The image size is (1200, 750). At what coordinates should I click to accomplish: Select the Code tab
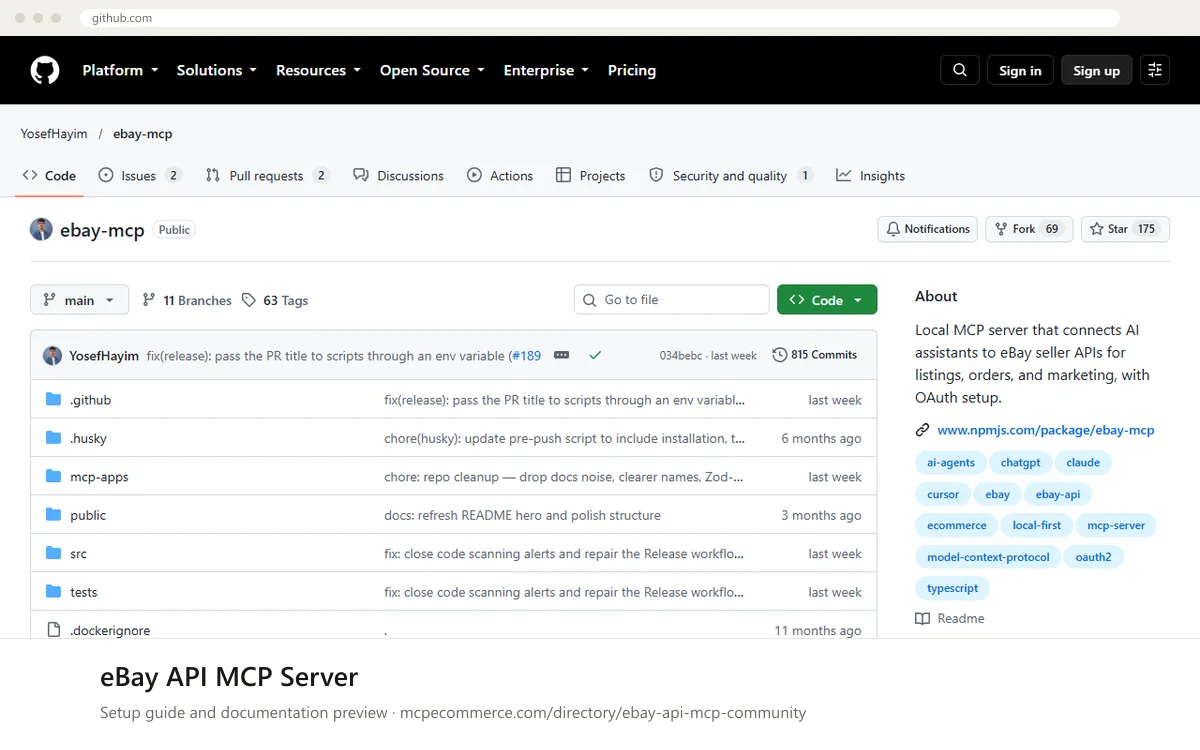tap(50, 176)
